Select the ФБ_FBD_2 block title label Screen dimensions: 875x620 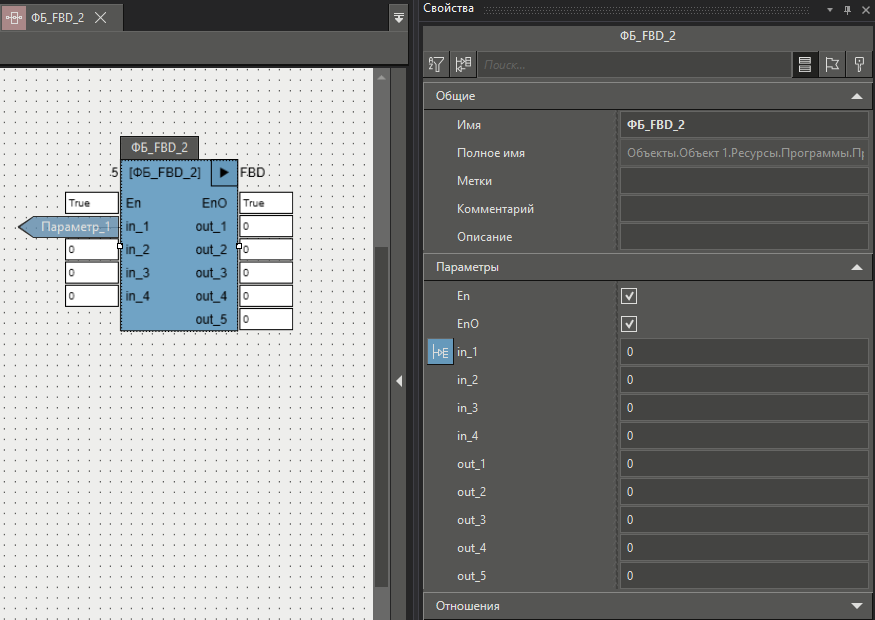point(160,148)
